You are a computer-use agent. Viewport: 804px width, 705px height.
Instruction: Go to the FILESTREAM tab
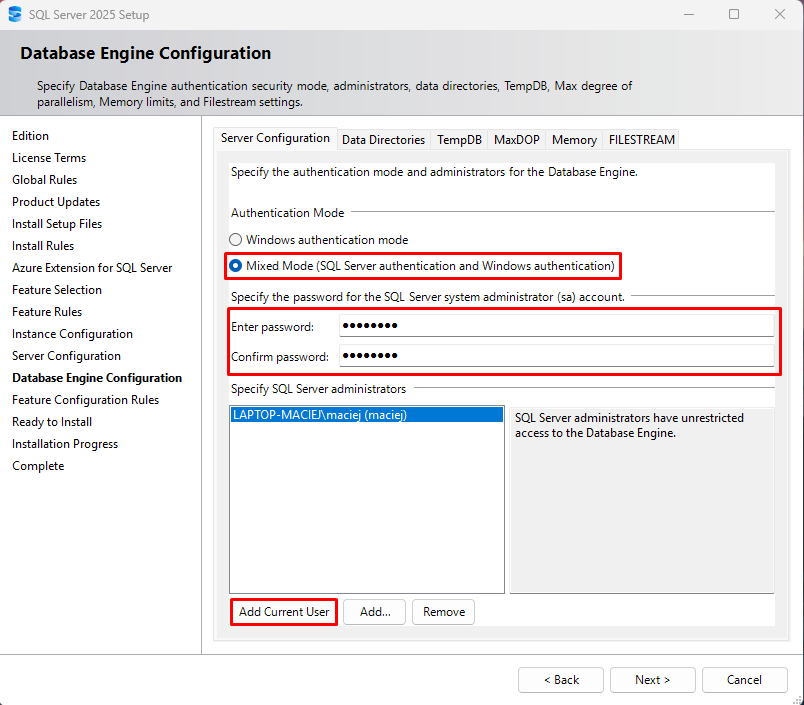click(x=641, y=140)
